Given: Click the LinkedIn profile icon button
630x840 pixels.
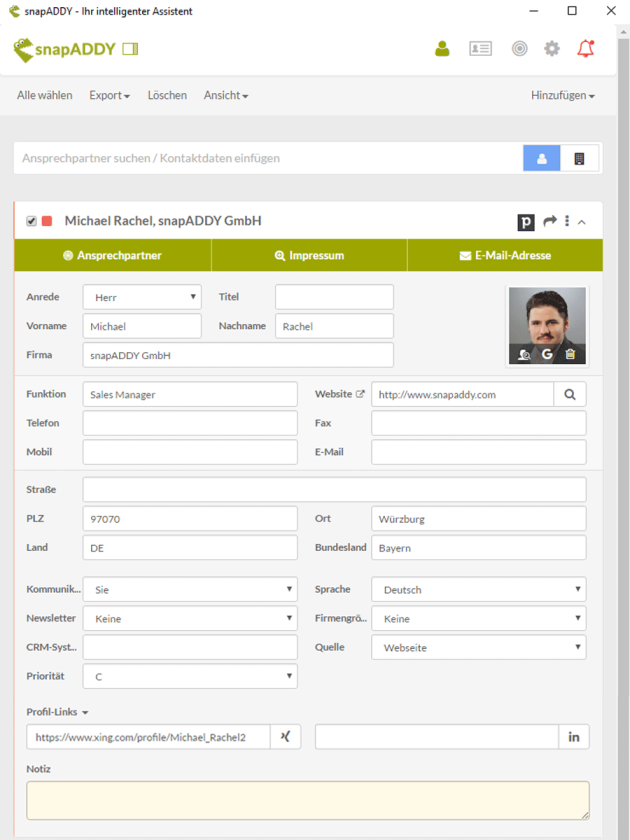Looking at the screenshot, I should click(574, 737).
